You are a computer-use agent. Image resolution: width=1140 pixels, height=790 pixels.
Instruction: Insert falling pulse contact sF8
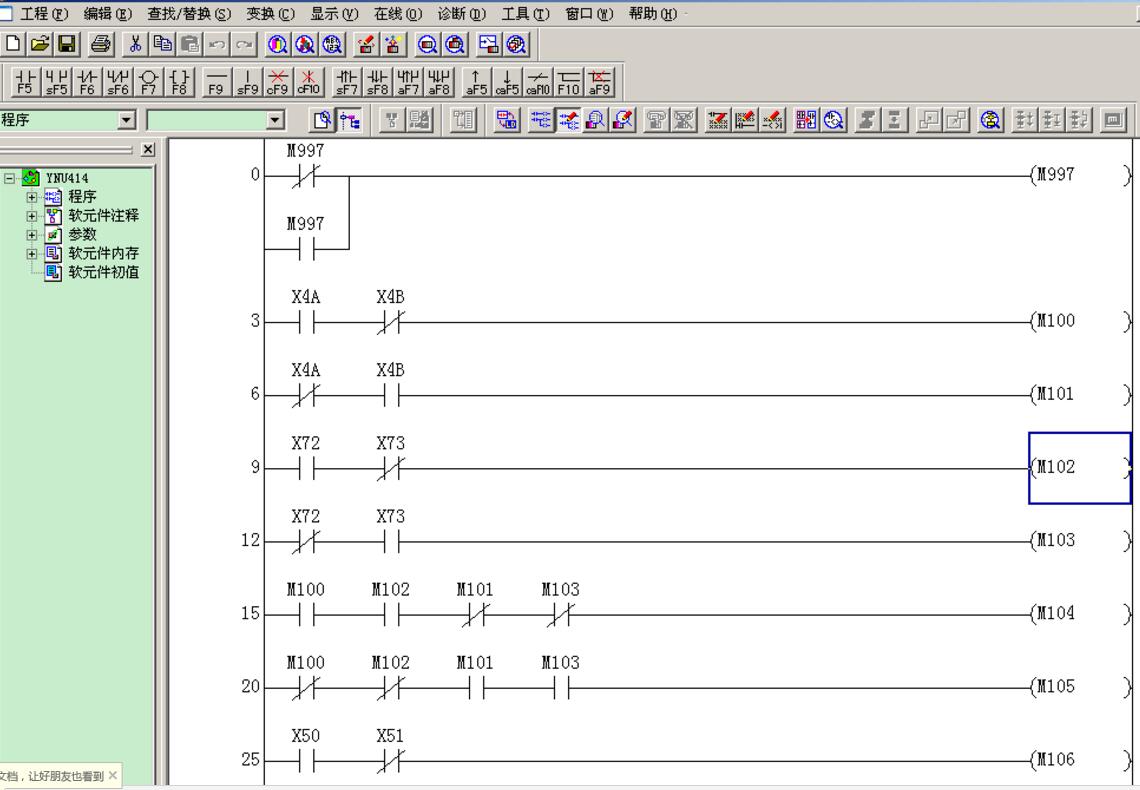coord(377,82)
